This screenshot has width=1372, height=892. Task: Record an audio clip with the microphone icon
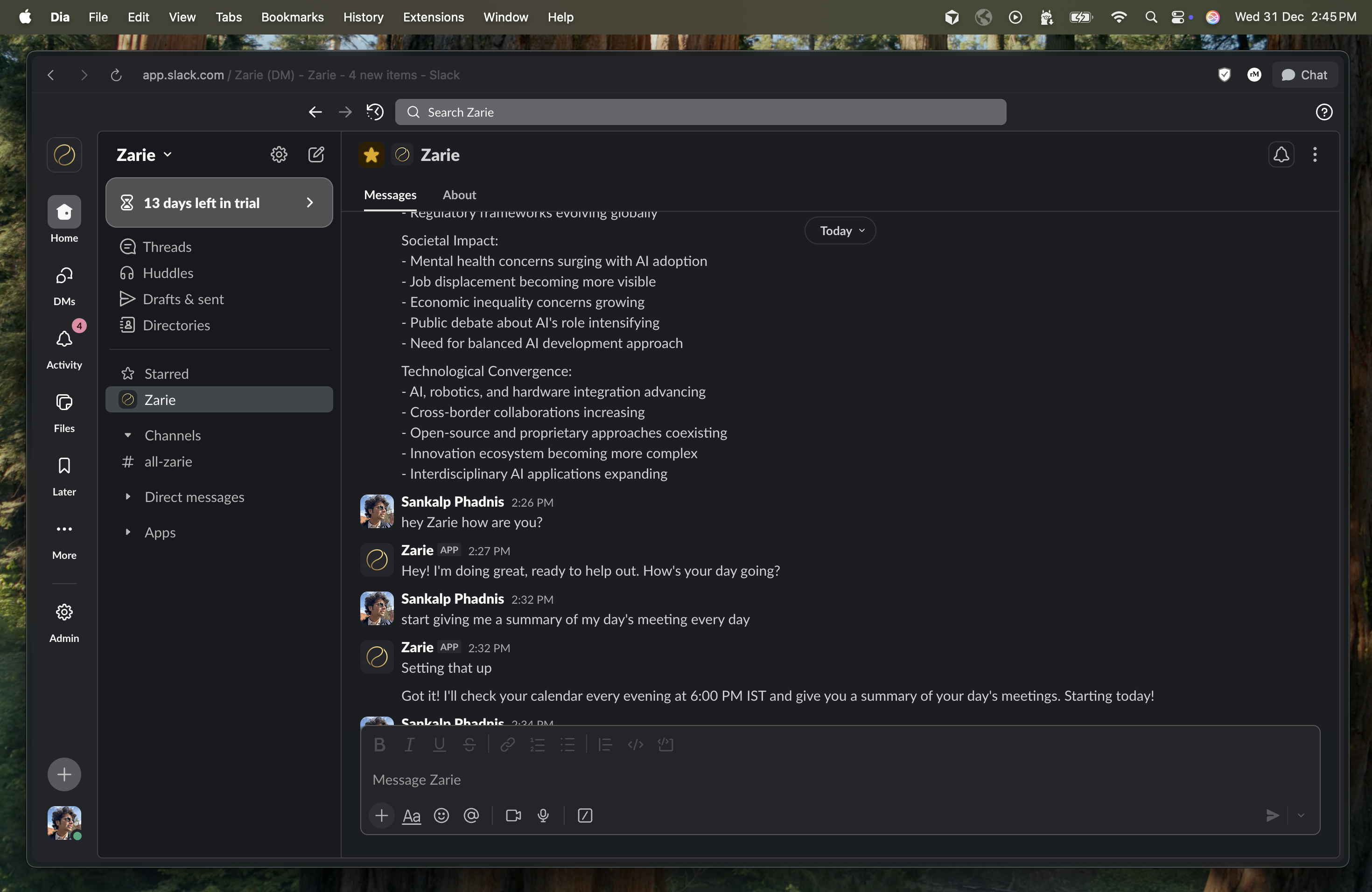point(543,815)
